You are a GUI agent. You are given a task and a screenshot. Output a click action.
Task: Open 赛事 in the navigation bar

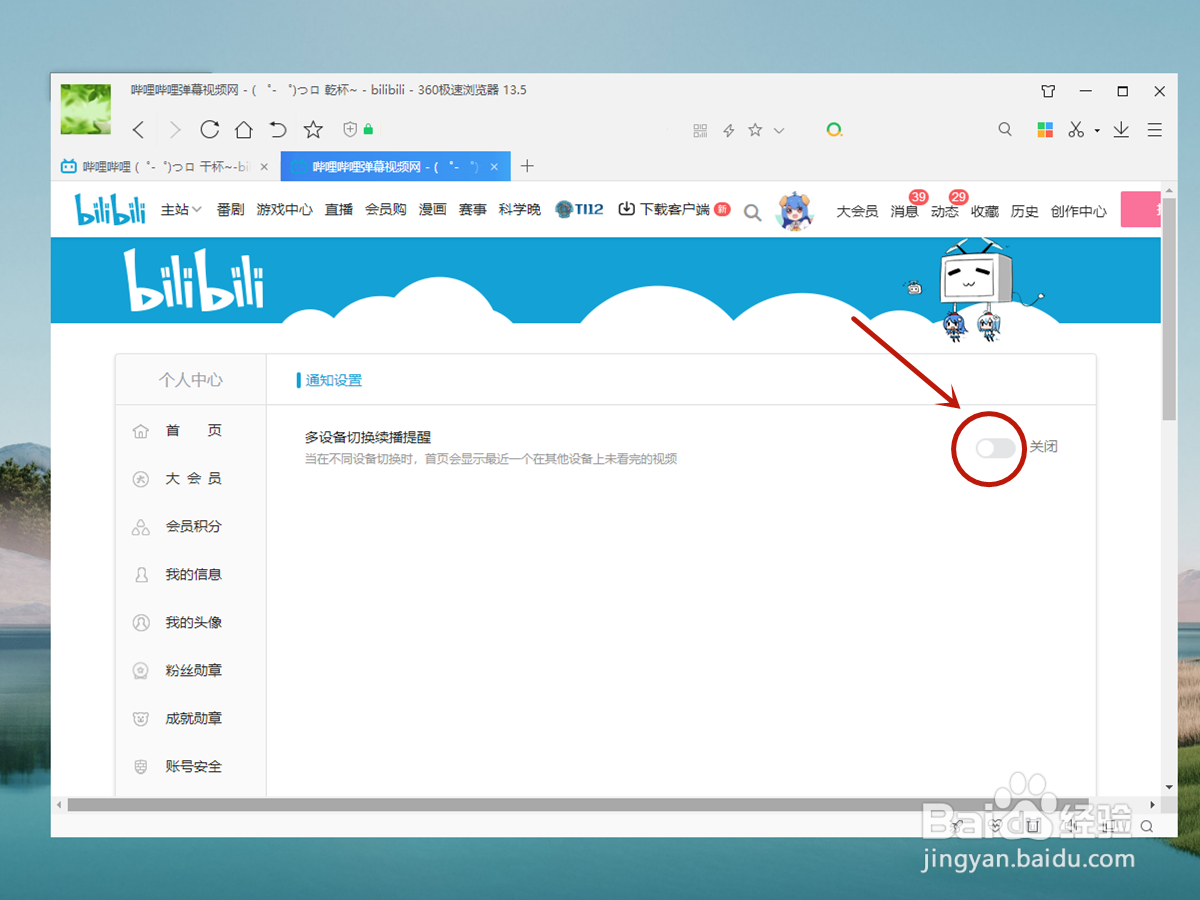[x=473, y=210]
